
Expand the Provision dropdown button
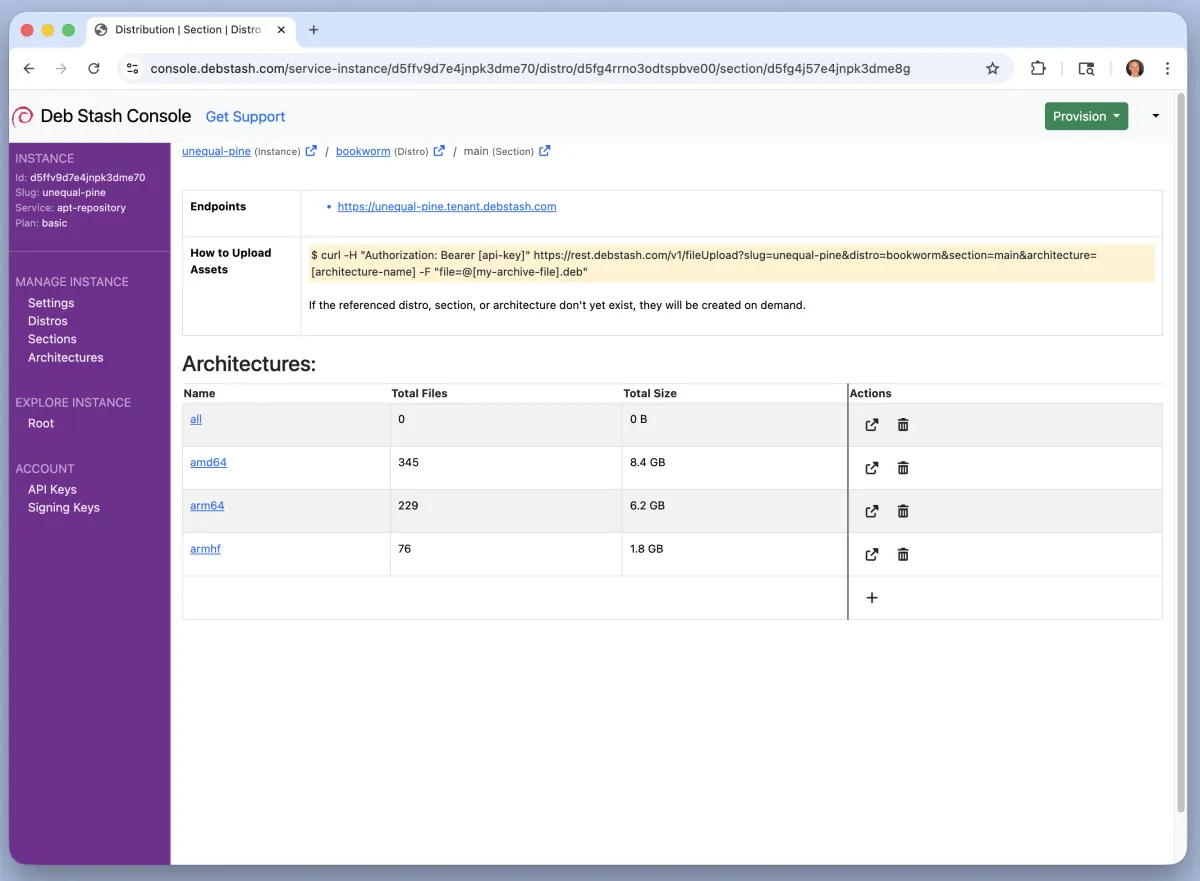[x=1086, y=116]
